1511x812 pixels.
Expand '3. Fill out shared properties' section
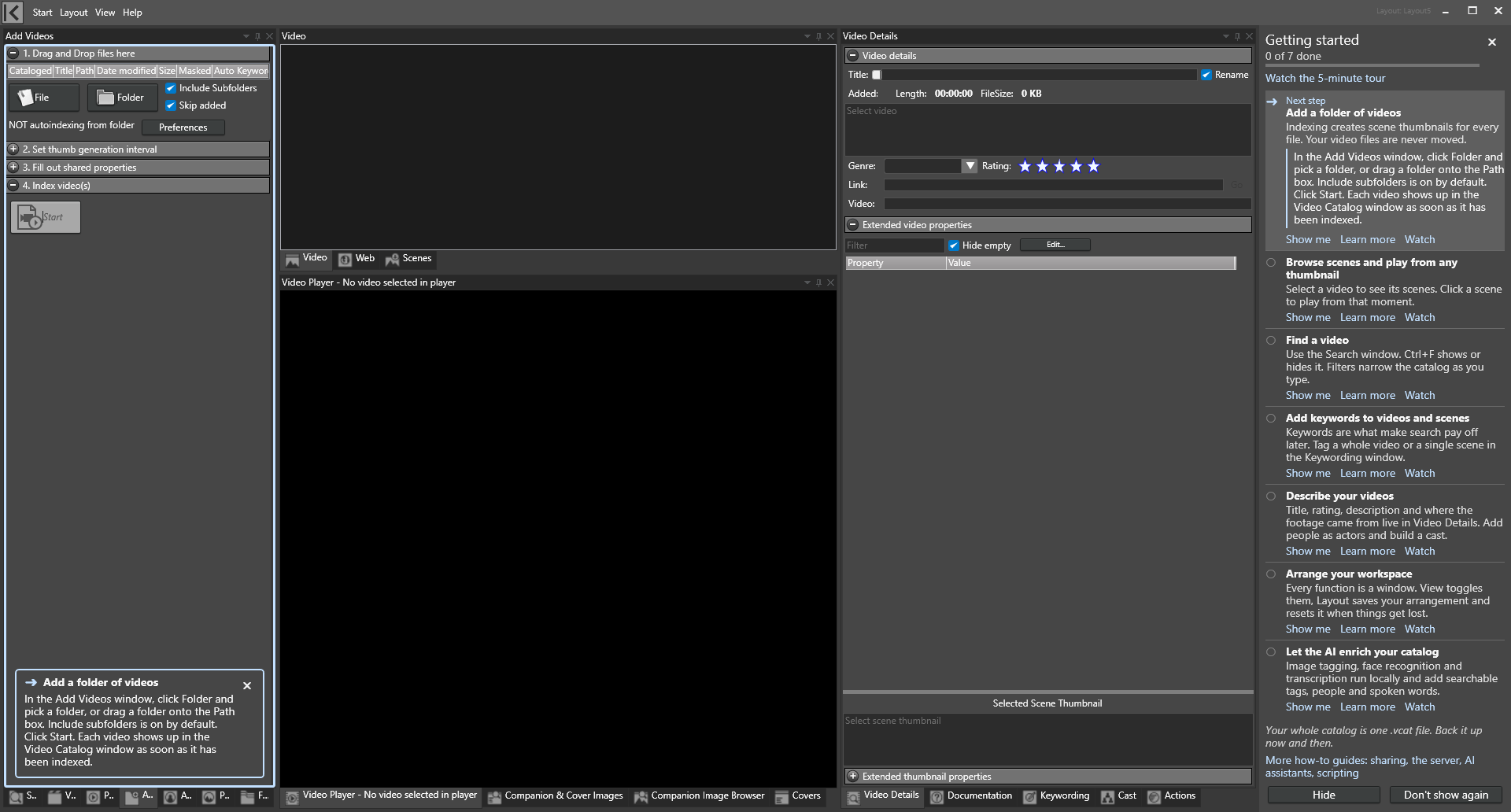coord(13,167)
